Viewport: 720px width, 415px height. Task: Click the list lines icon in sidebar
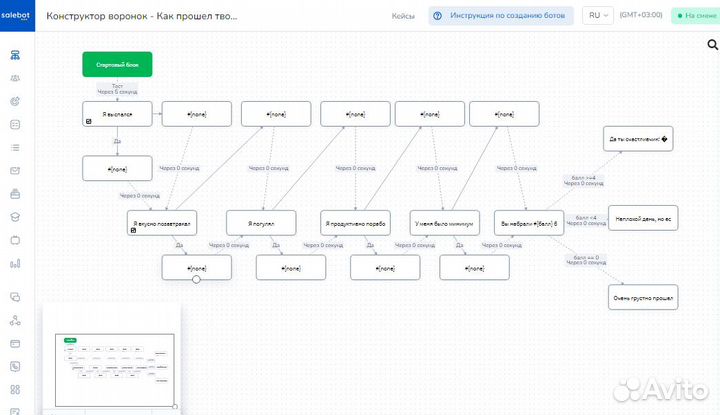pos(15,147)
